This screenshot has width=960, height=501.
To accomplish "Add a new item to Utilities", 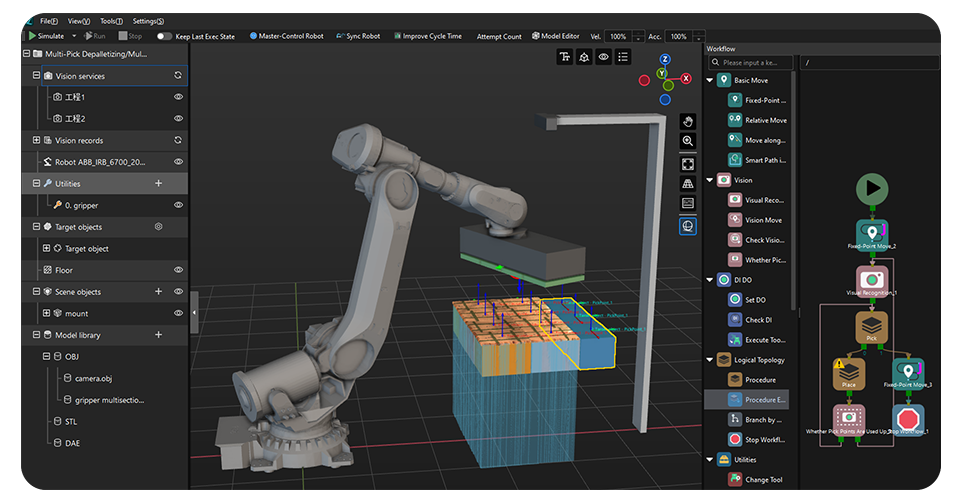I will 158,184.
